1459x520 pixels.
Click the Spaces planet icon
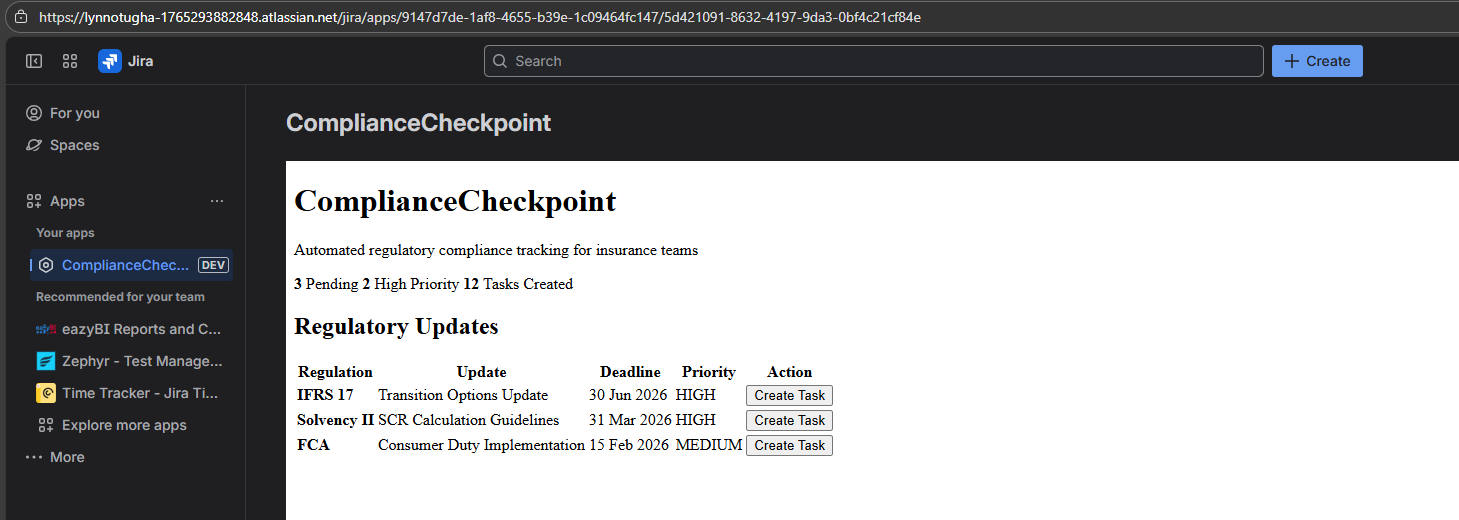(34, 145)
